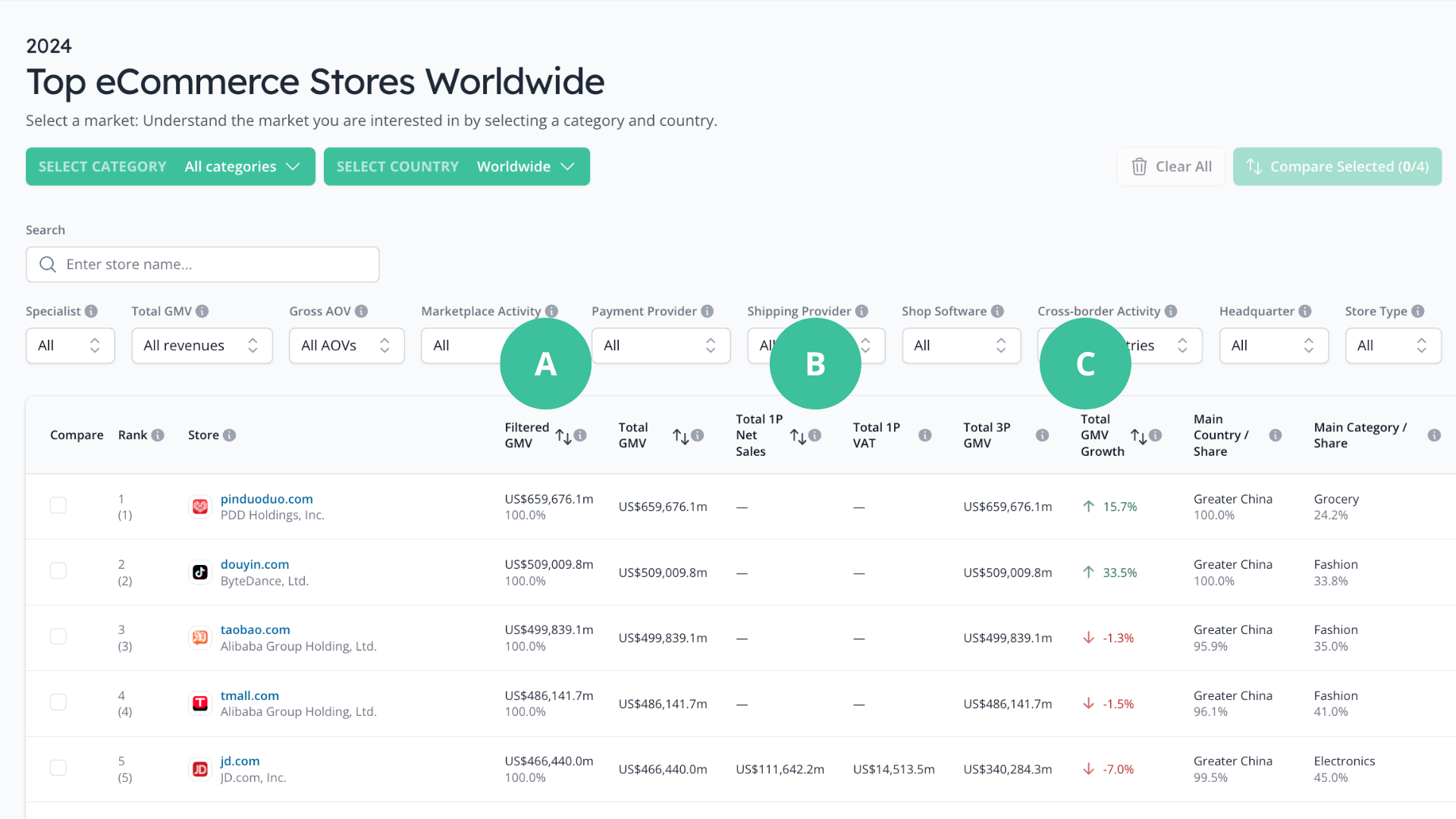Image resolution: width=1456 pixels, height=819 pixels.
Task: Open the Select Country Worldwide dropdown
Action: pos(457,167)
